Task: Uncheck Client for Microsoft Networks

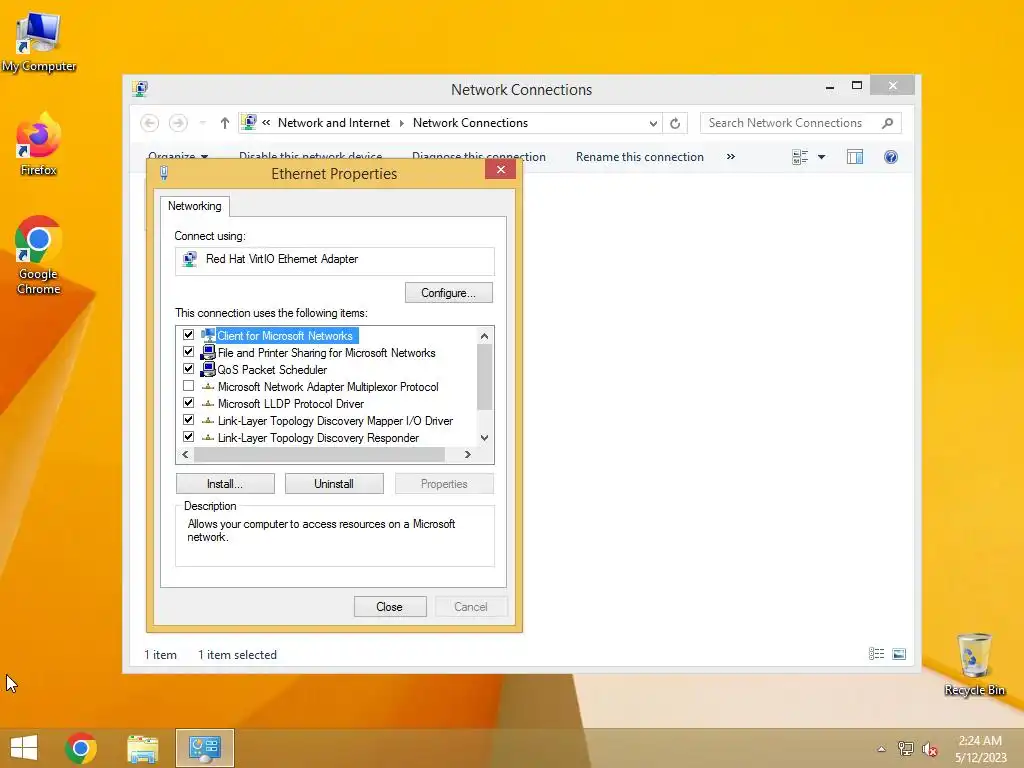Action: click(189, 334)
